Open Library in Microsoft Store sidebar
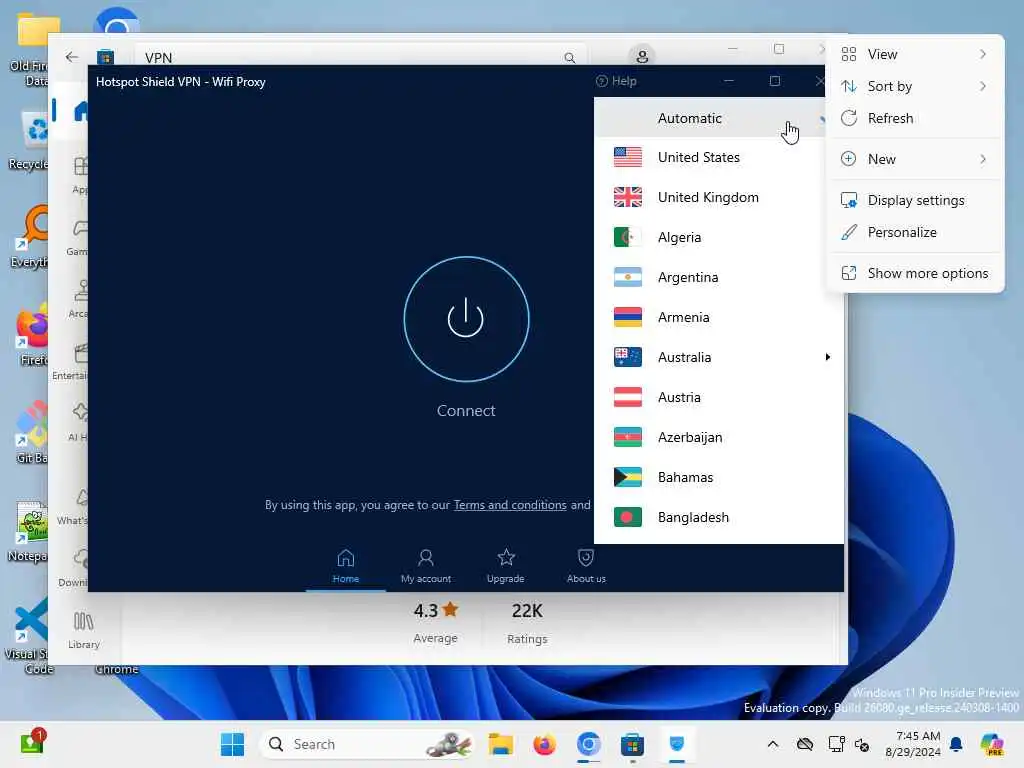Viewport: 1024px width, 768px height. click(x=84, y=630)
